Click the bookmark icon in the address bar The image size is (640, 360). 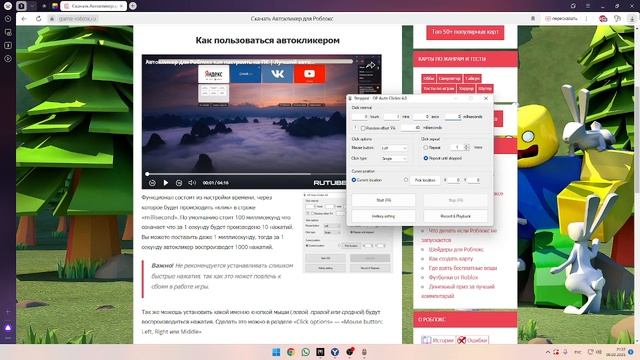pyautogui.click(x=533, y=19)
